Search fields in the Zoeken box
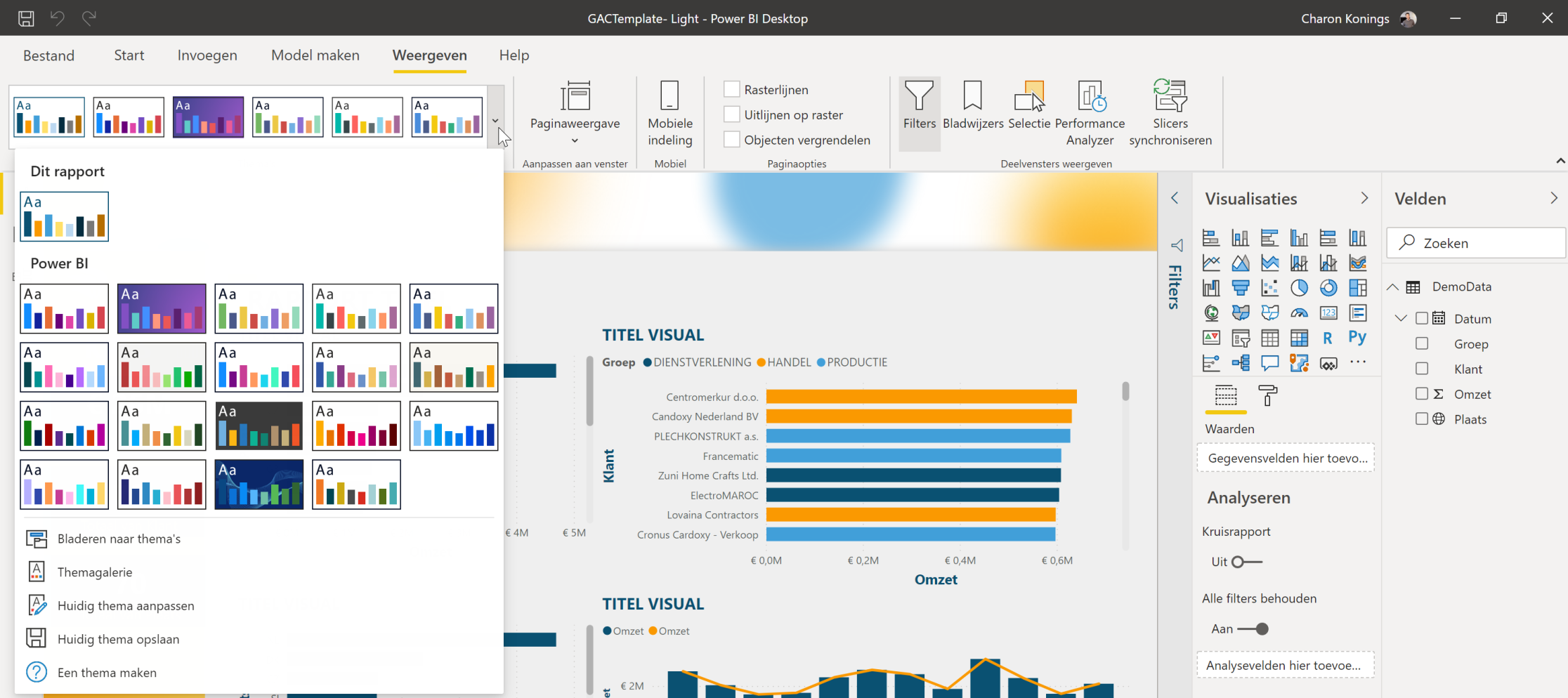The width and height of the screenshot is (1568, 698). 1476,243
